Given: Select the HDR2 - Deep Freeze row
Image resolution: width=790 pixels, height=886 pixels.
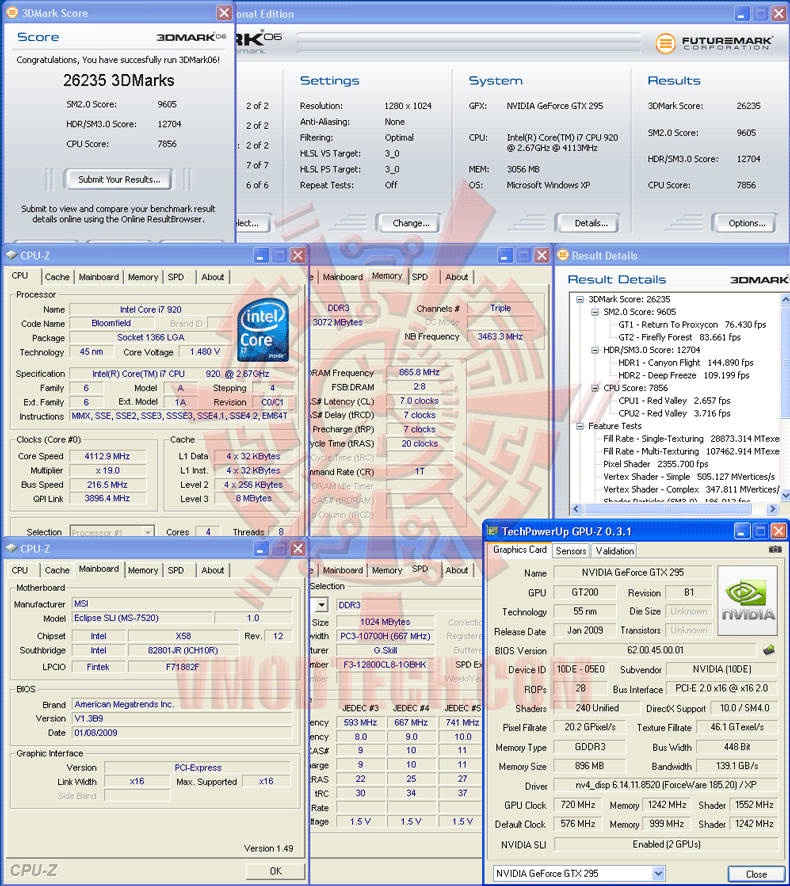Looking at the screenshot, I should [683, 376].
